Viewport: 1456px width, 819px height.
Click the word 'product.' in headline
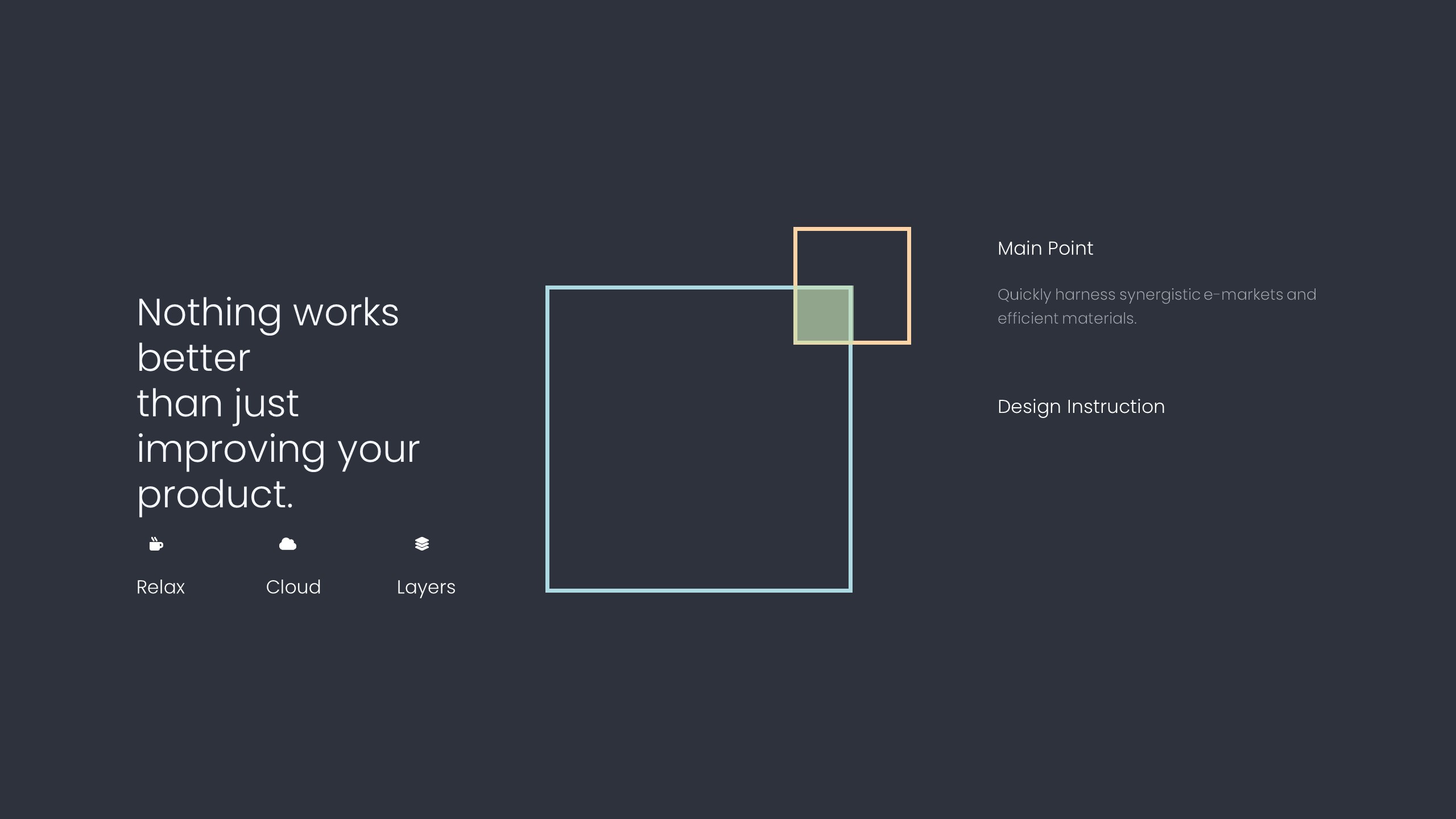coord(215,495)
